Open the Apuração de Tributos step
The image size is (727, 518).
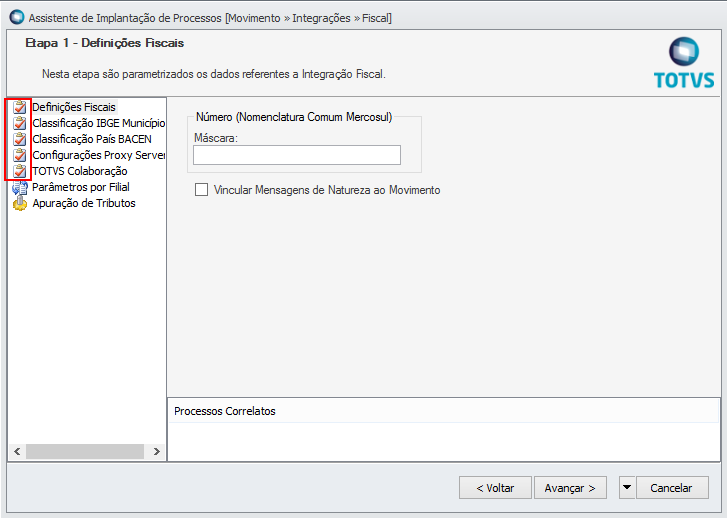(84, 203)
